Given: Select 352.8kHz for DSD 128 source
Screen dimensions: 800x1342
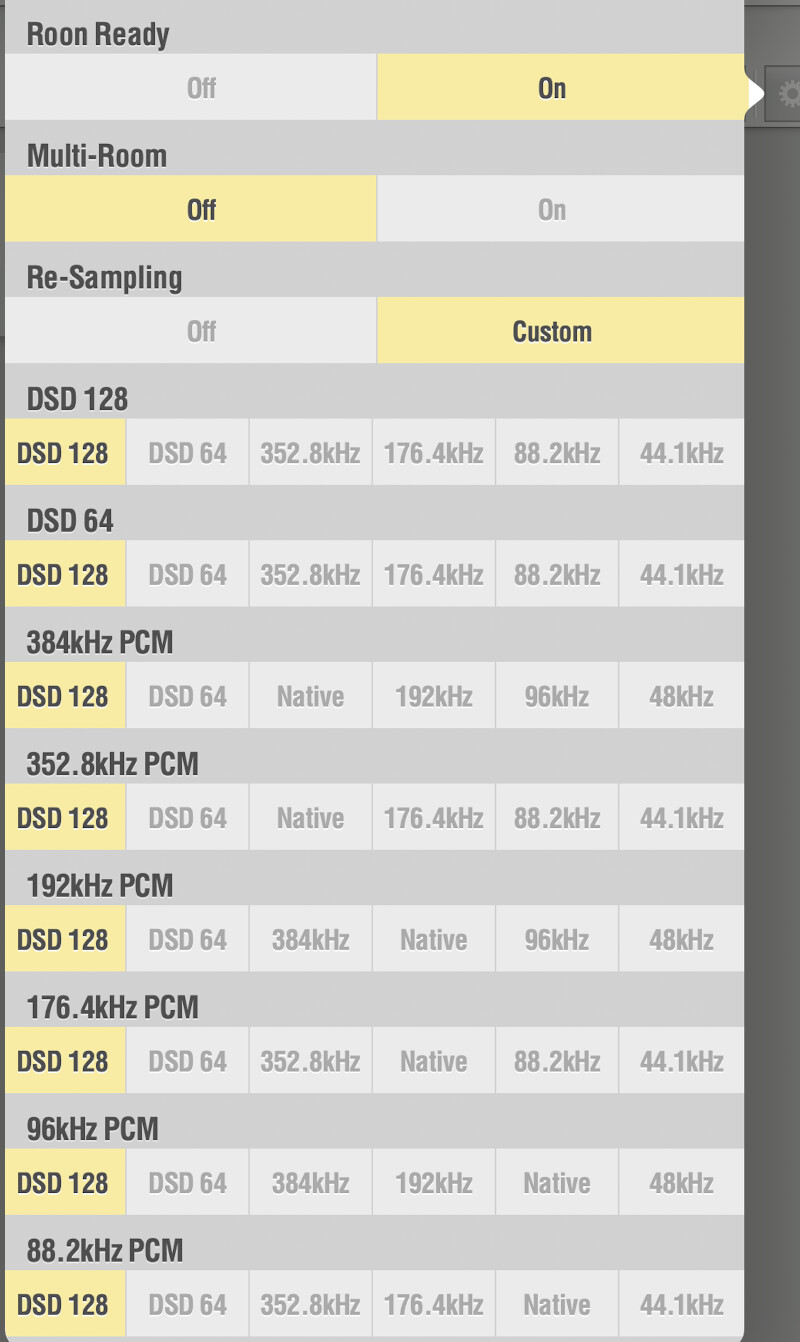Looking at the screenshot, I should 310,453.
